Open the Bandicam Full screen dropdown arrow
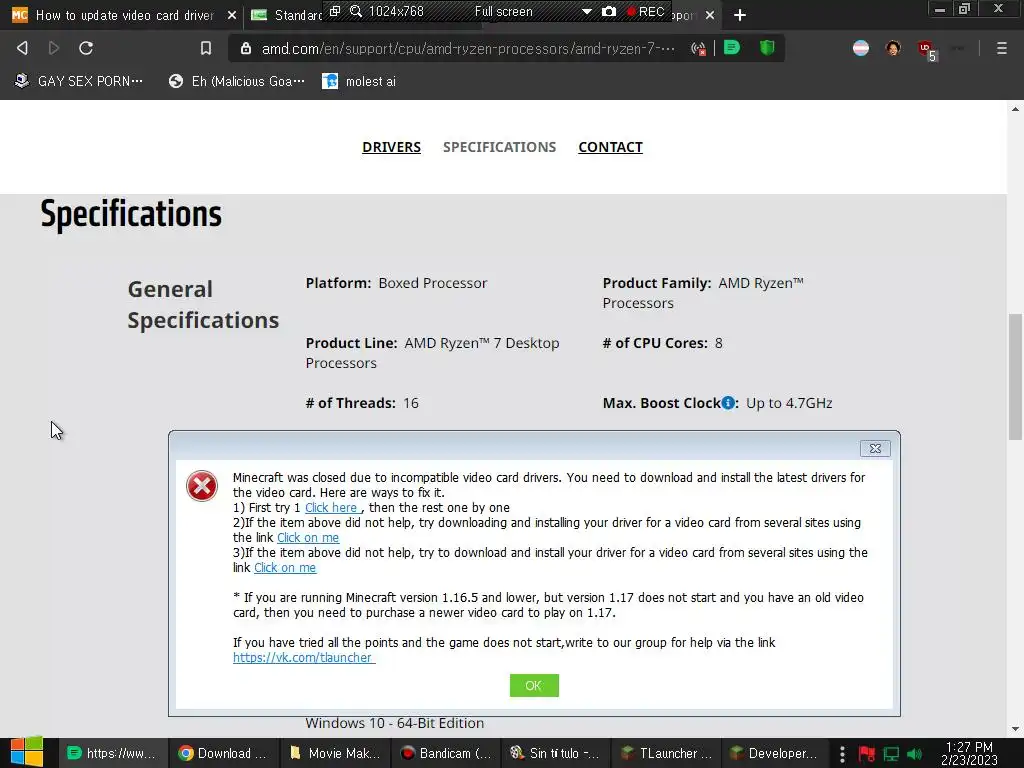 [586, 11]
